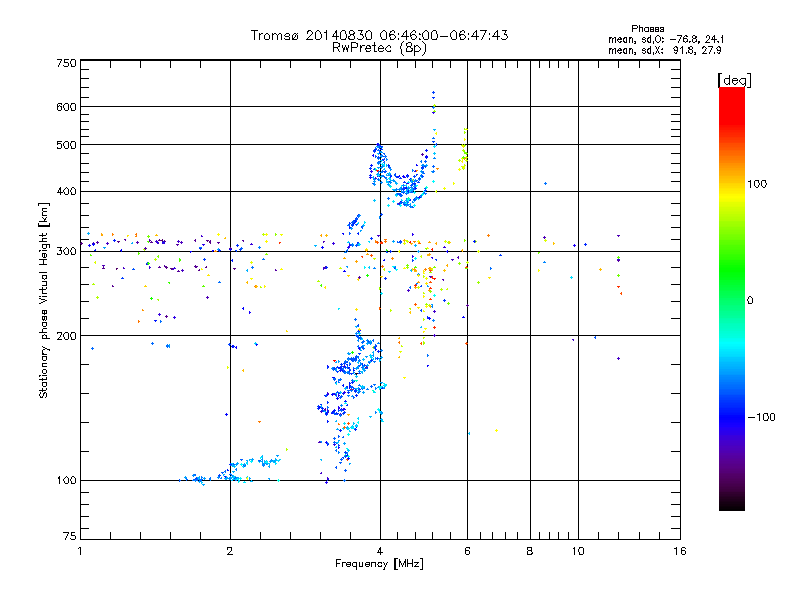Click the colorbar tick label '100'
This screenshot has width=800, height=600.
tap(757, 184)
